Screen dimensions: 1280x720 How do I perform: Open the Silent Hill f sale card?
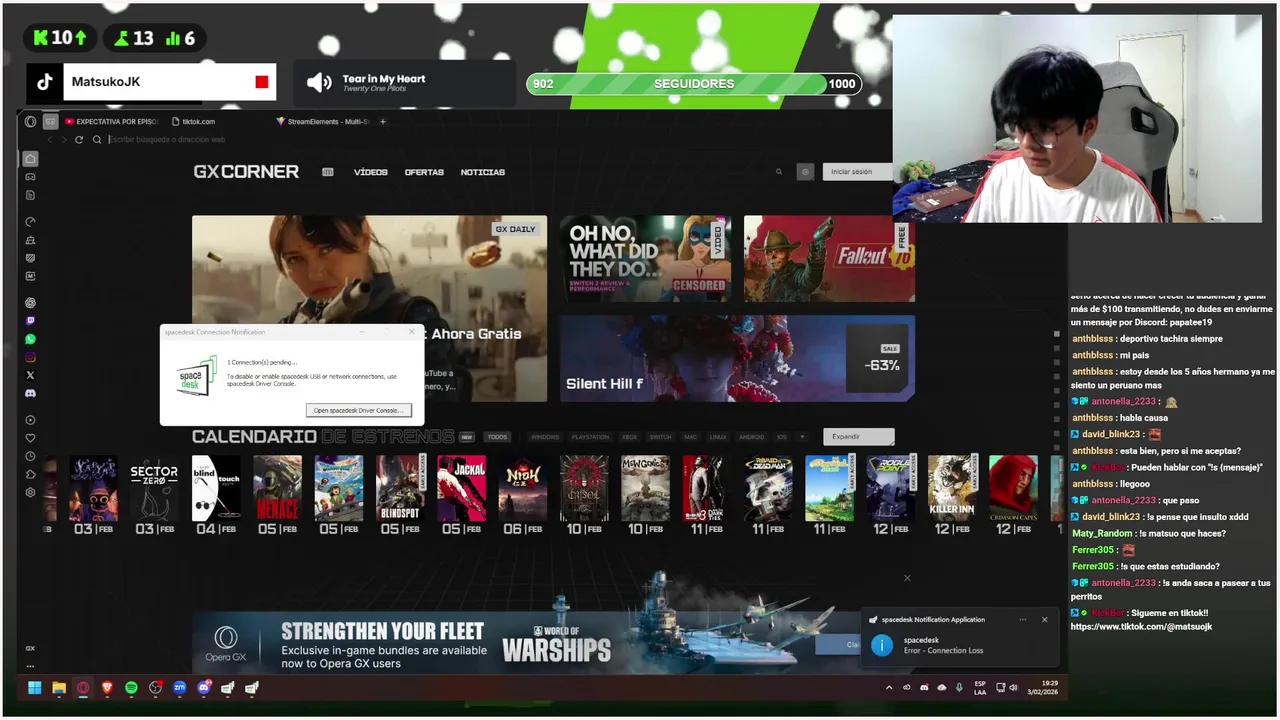point(737,359)
